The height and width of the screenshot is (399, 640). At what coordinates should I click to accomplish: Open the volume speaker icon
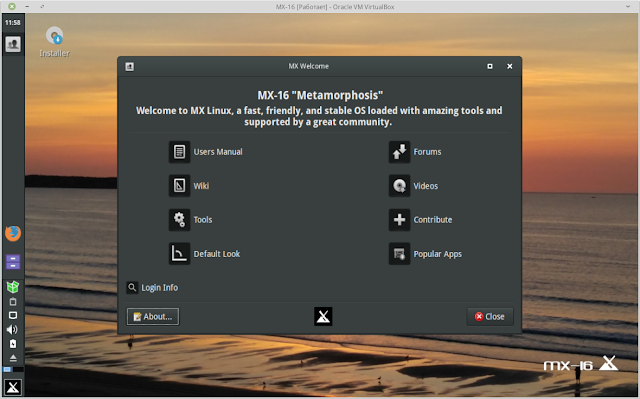coord(12,329)
